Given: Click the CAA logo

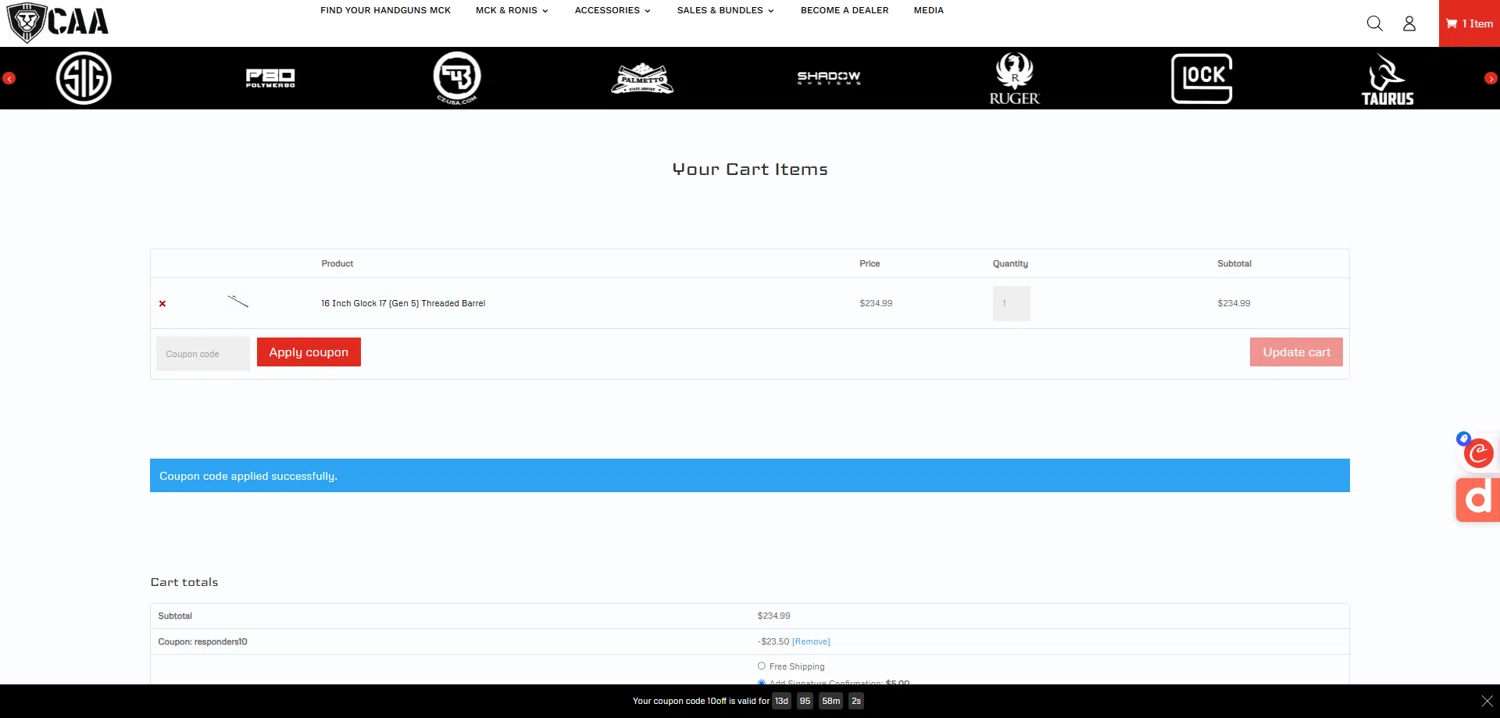Looking at the screenshot, I should pos(57,22).
